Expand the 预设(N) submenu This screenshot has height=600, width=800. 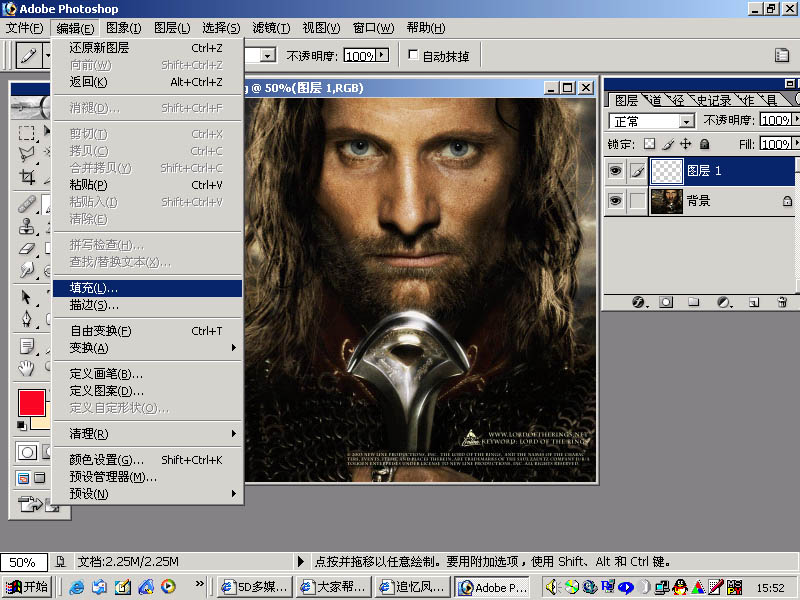[x=147, y=494]
